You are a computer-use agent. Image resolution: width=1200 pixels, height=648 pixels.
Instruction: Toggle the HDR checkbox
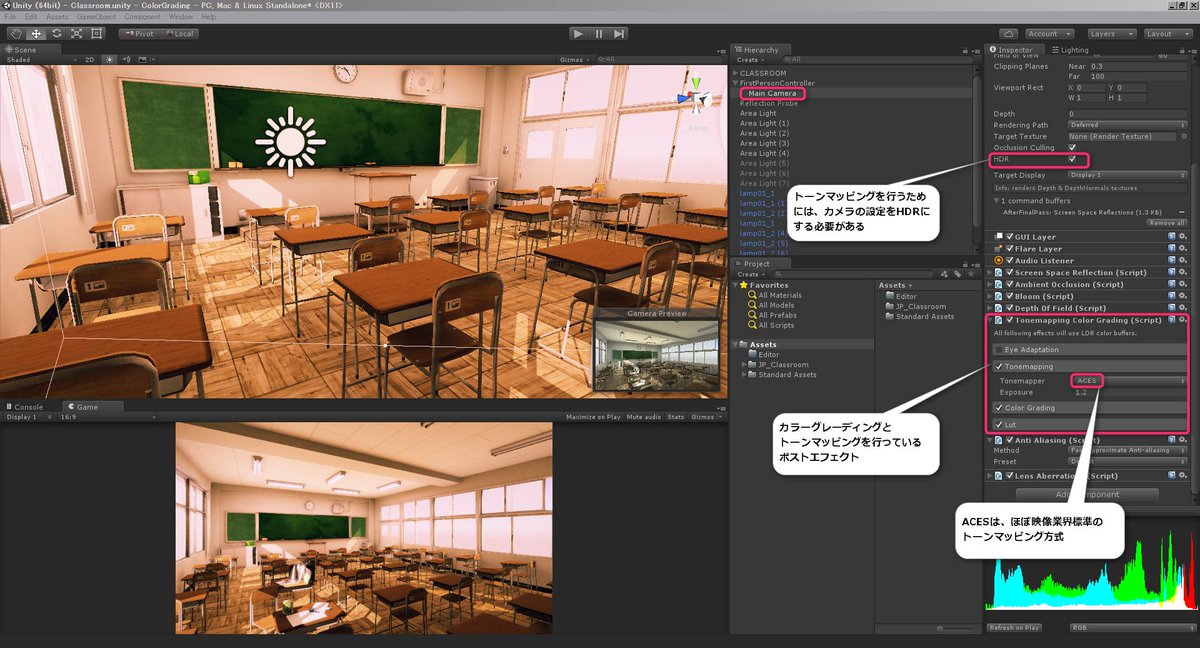click(x=1072, y=158)
